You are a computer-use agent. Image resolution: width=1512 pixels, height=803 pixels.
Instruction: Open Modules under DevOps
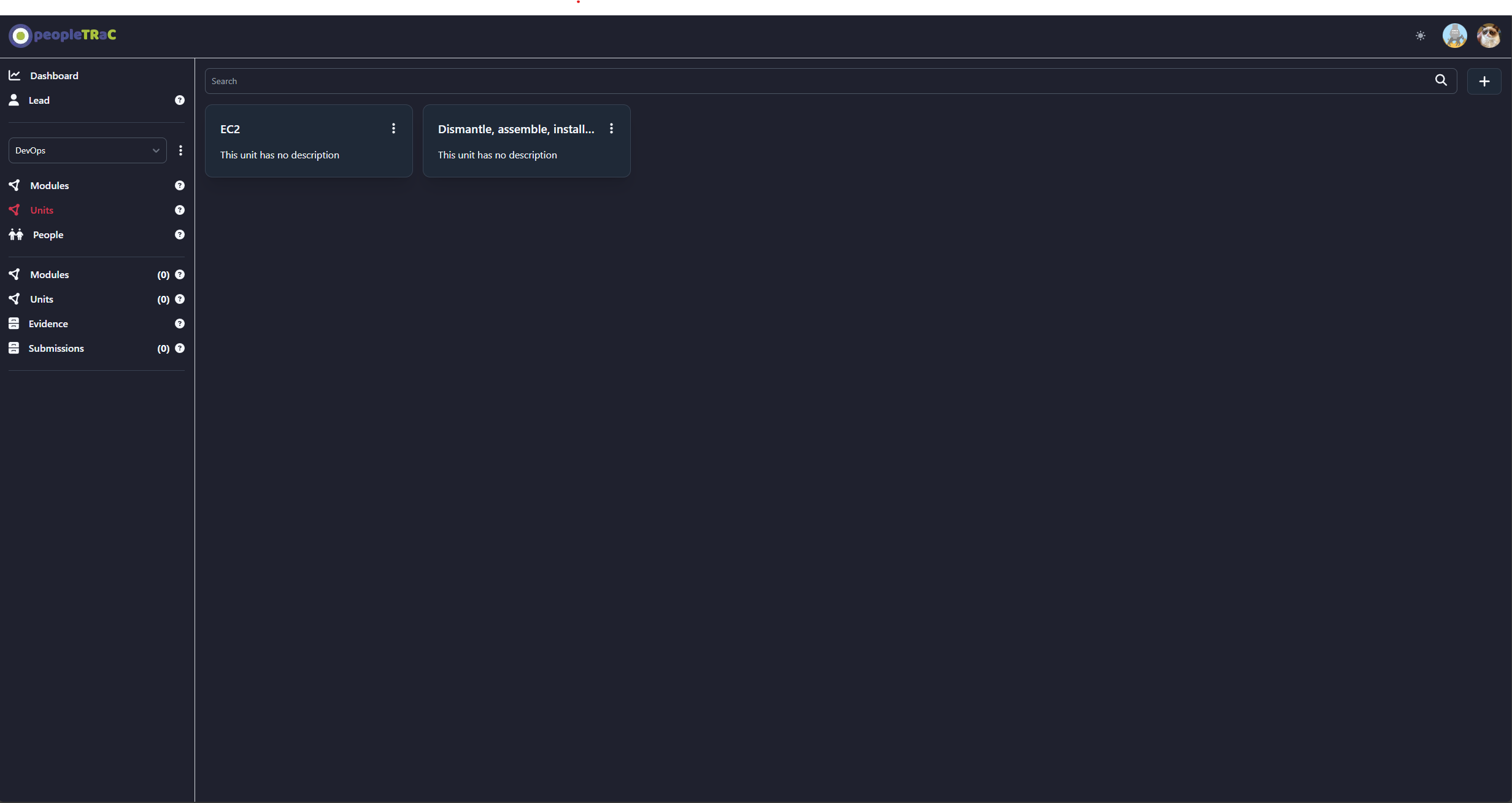(x=49, y=185)
